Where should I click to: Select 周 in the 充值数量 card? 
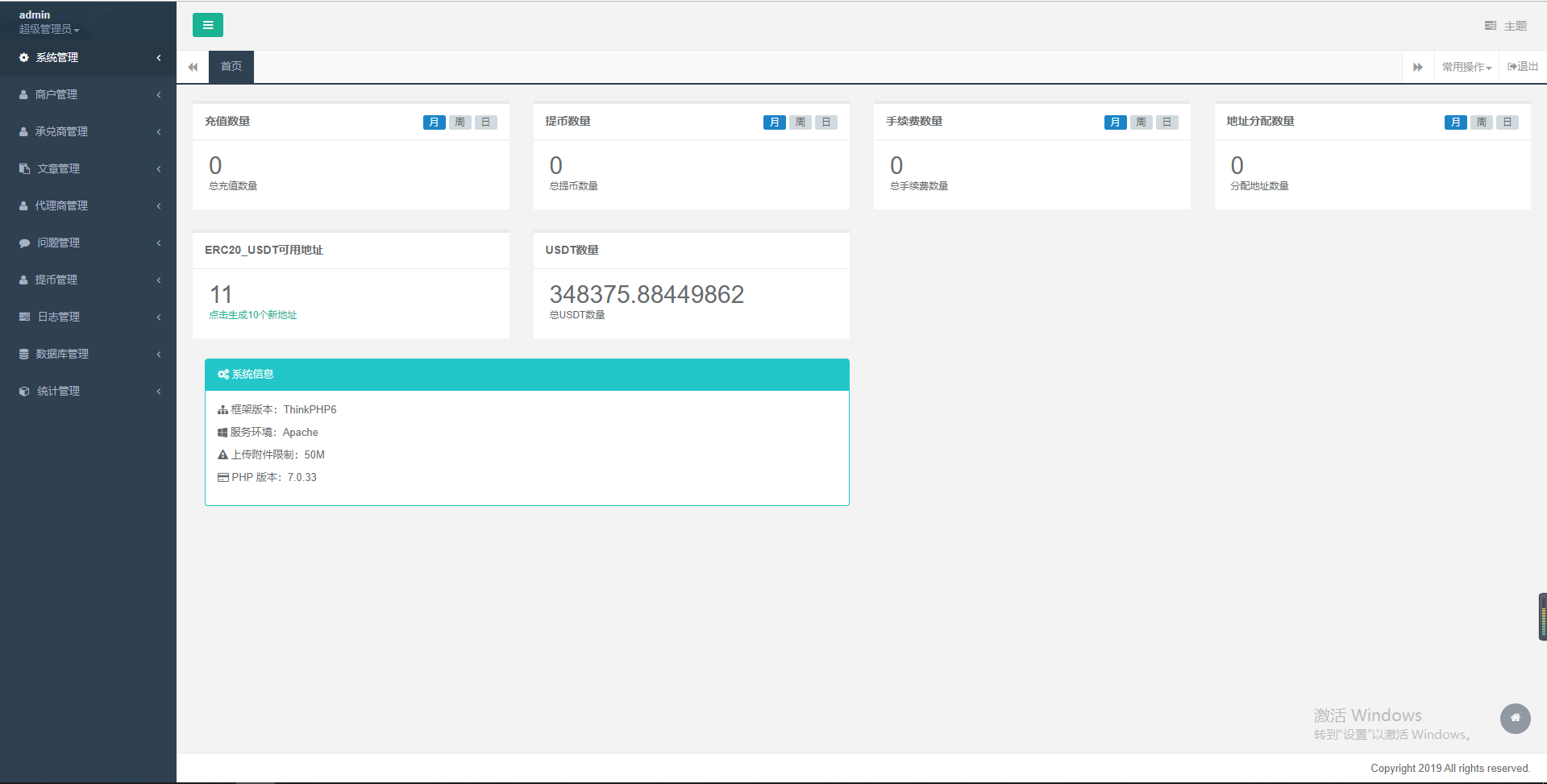point(460,122)
